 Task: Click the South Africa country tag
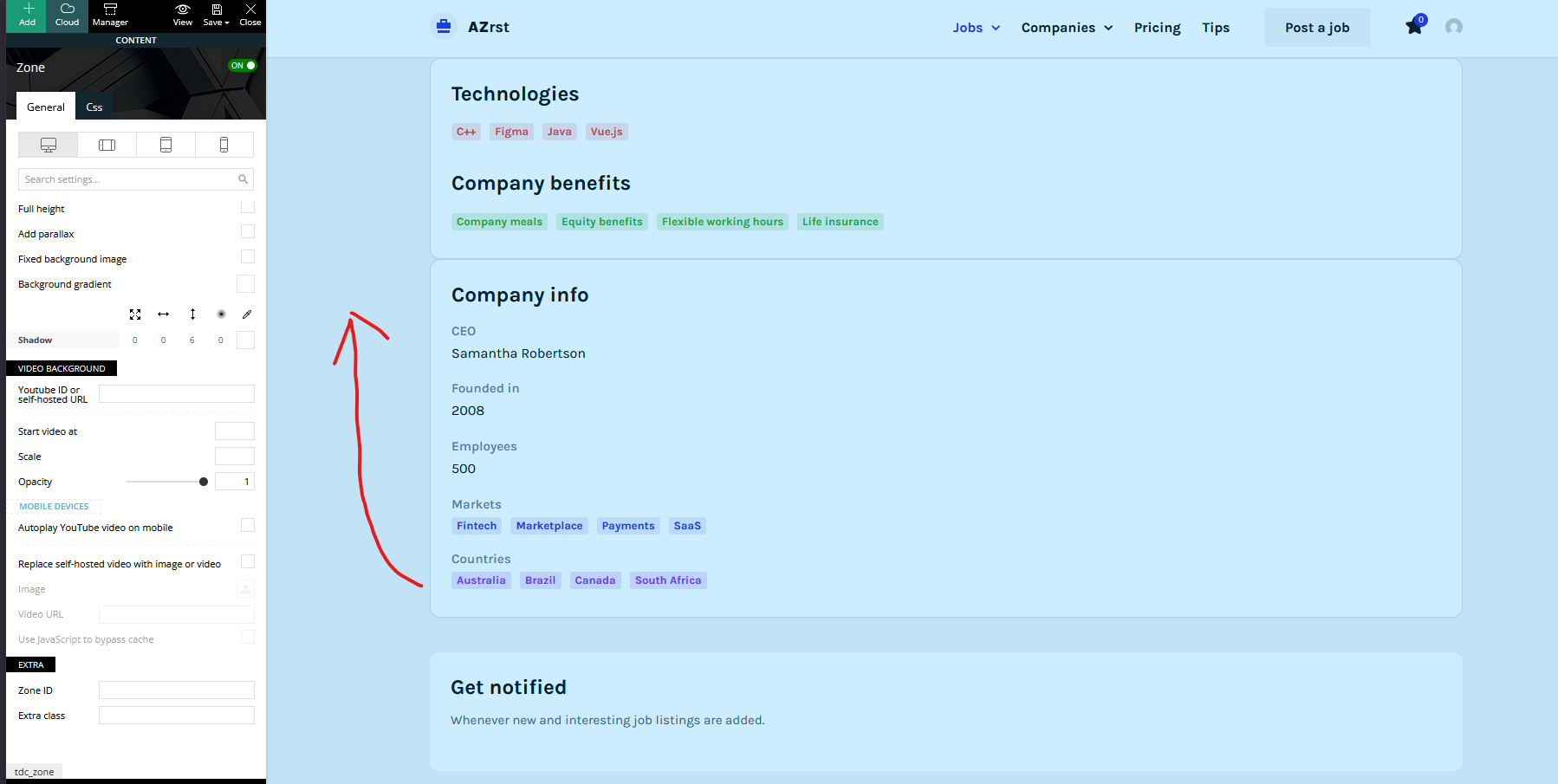668,580
